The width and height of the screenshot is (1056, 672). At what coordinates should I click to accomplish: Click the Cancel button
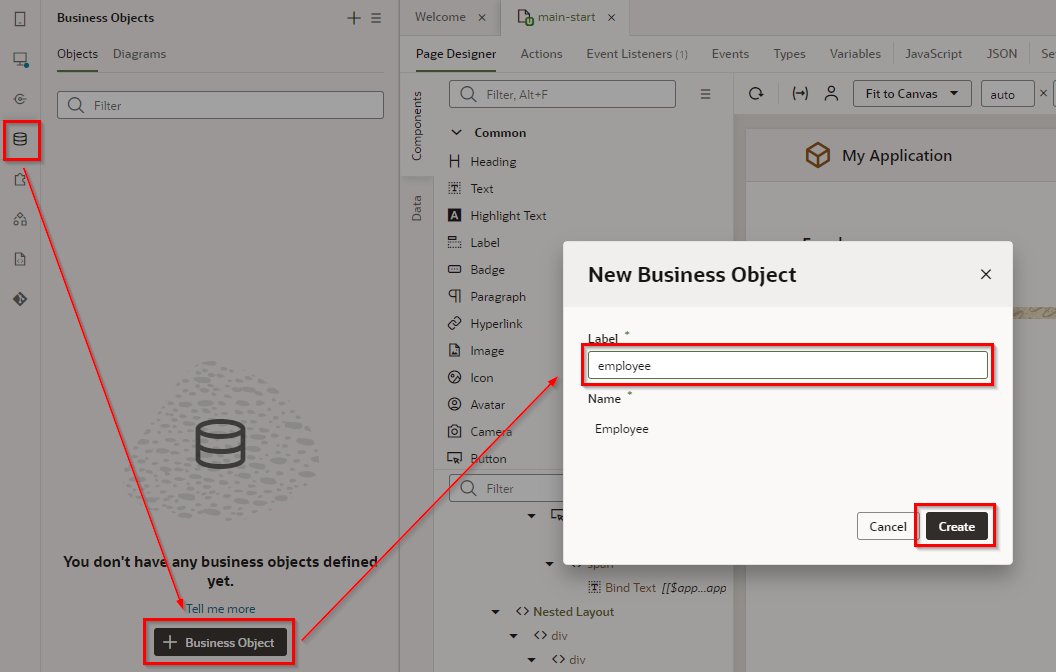[x=887, y=527]
